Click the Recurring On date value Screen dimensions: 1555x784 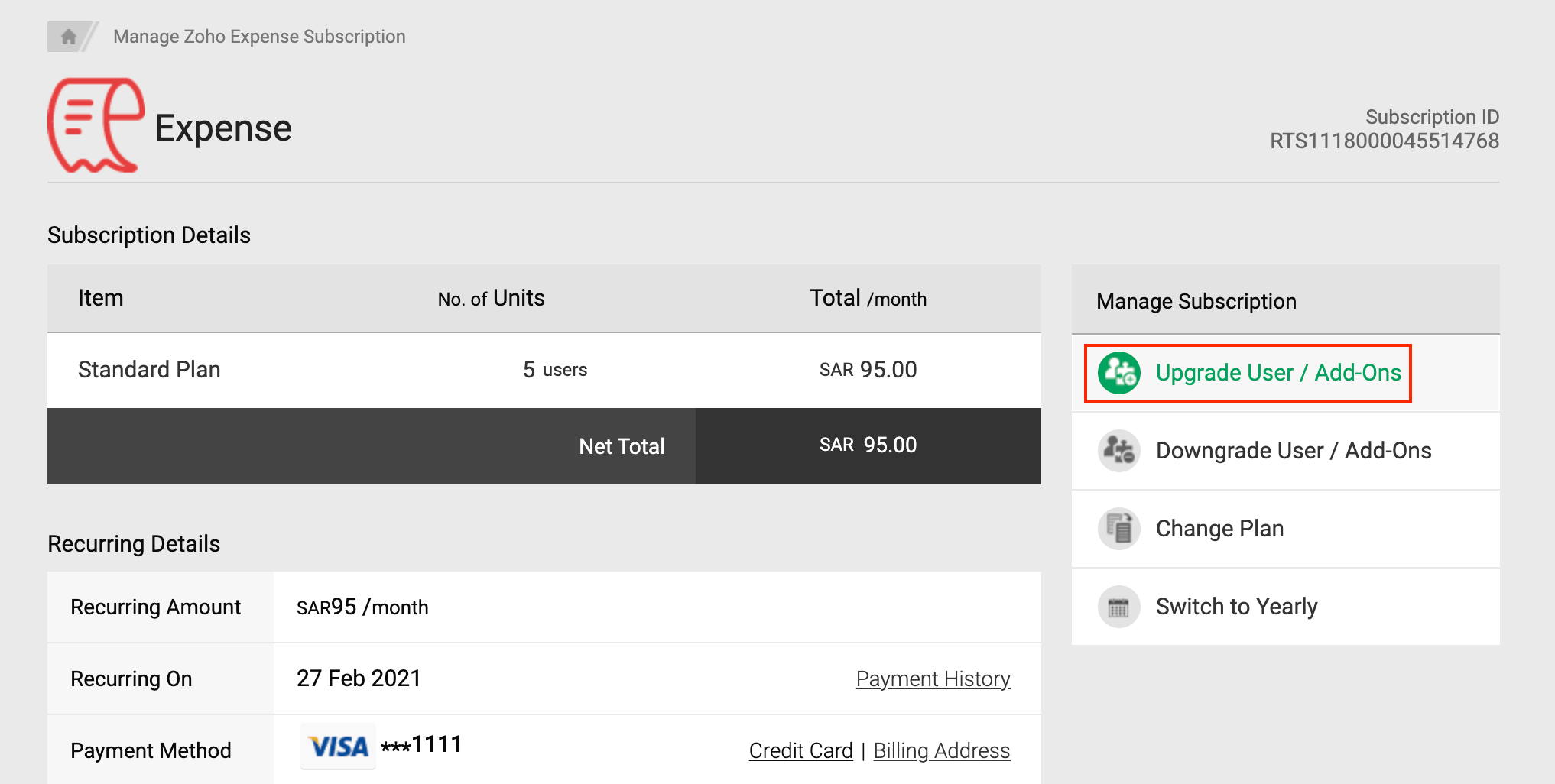[359, 679]
